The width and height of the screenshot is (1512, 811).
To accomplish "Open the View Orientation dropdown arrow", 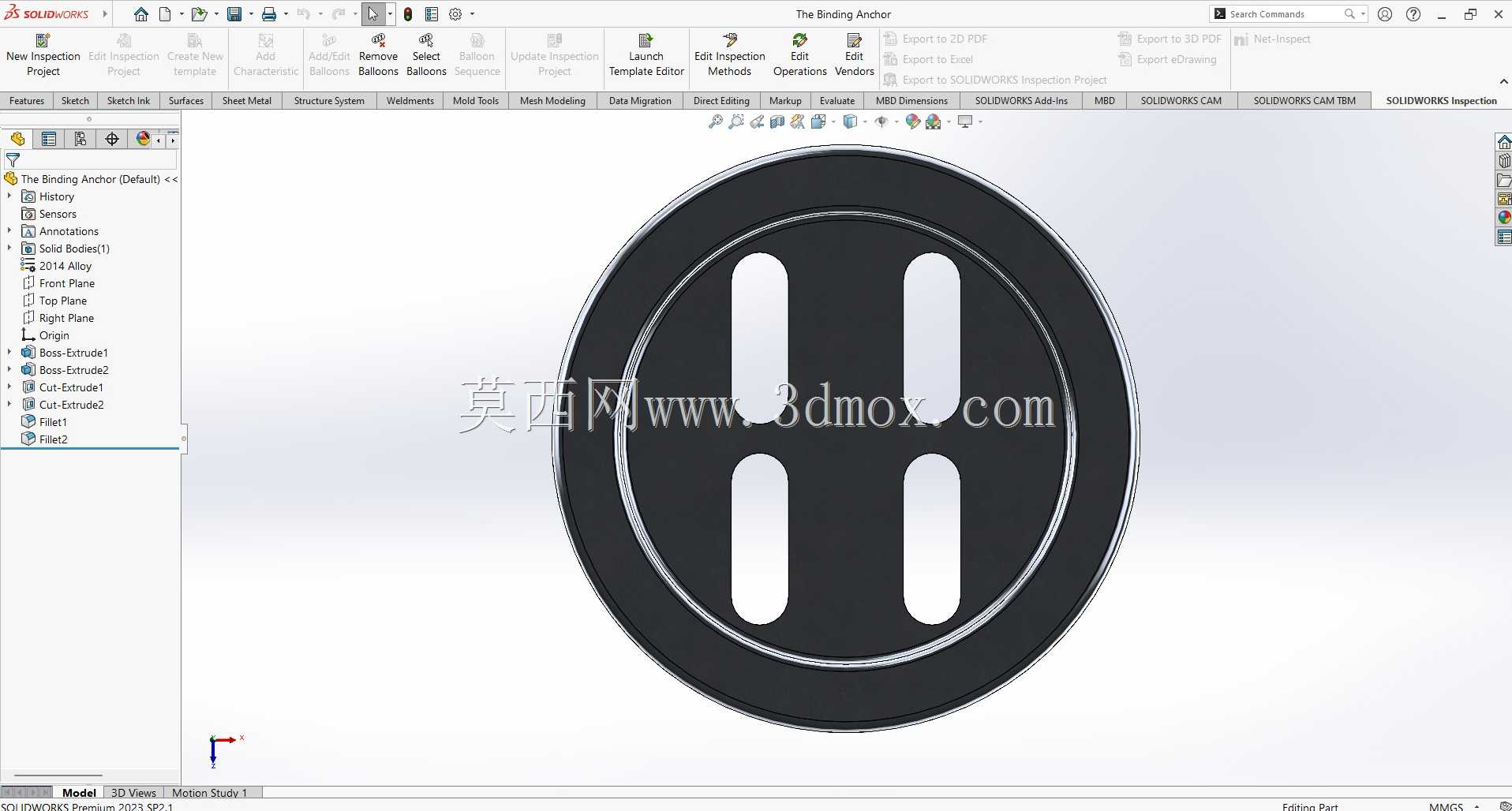I will click(x=833, y=121).
